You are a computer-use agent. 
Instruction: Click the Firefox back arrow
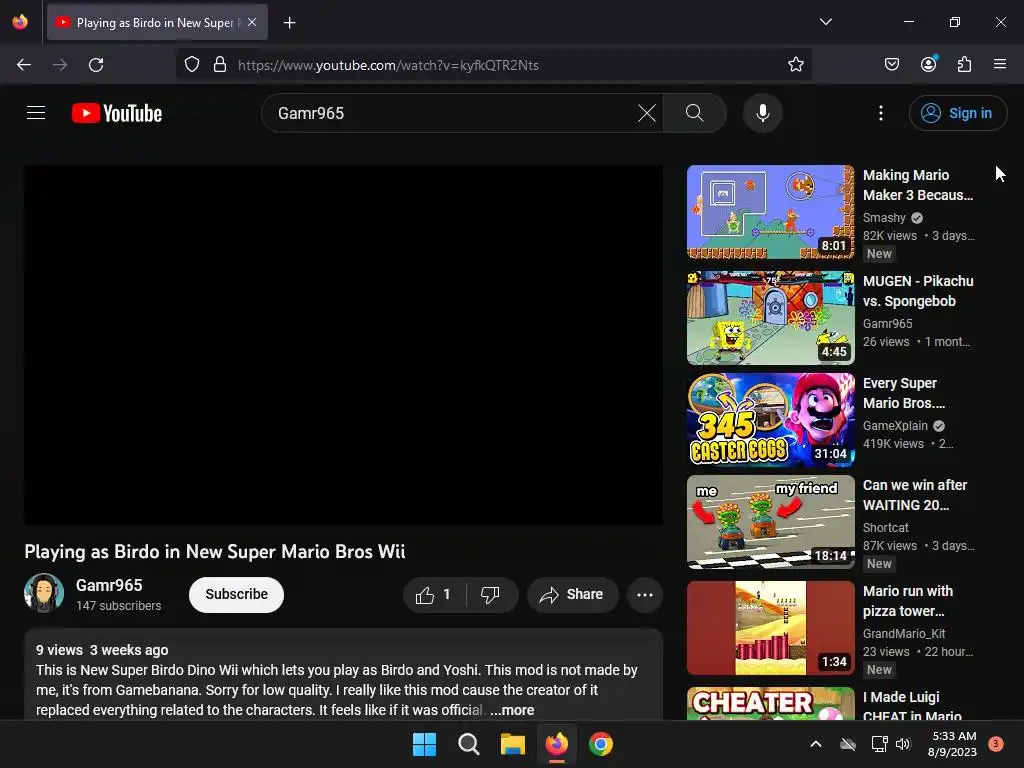click(24, 65)
